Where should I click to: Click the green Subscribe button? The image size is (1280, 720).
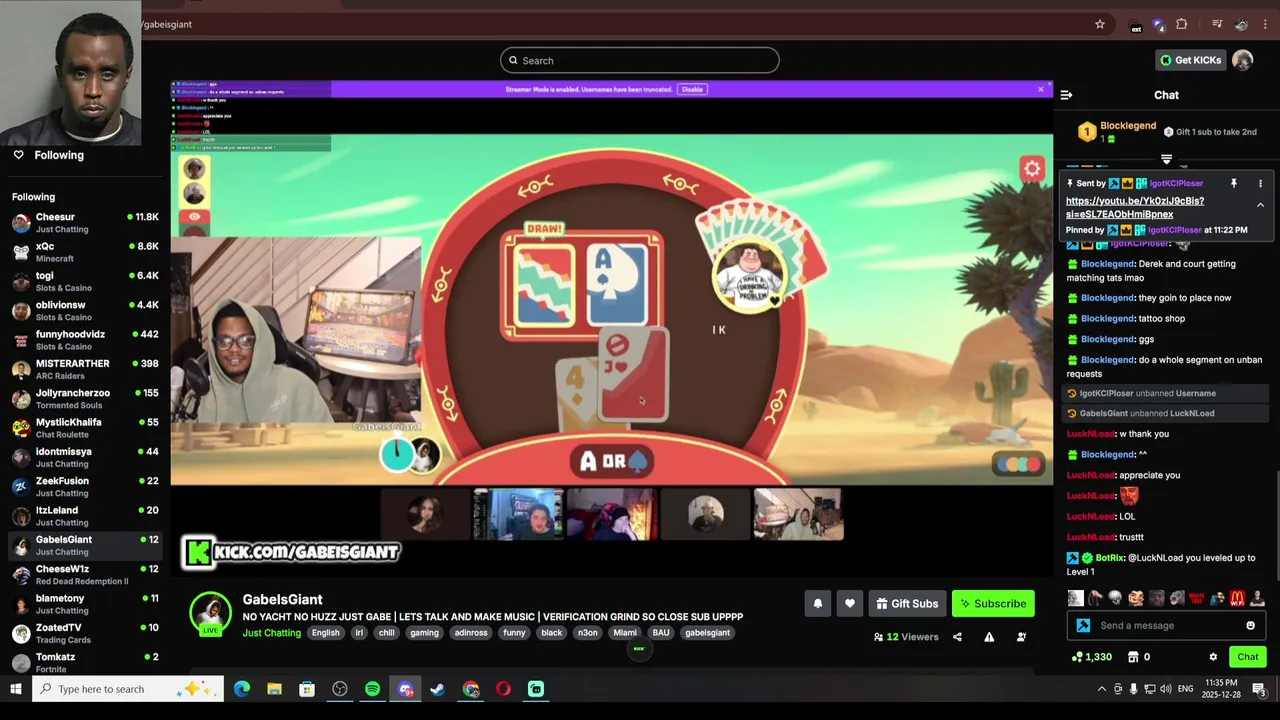pos(993,604)
